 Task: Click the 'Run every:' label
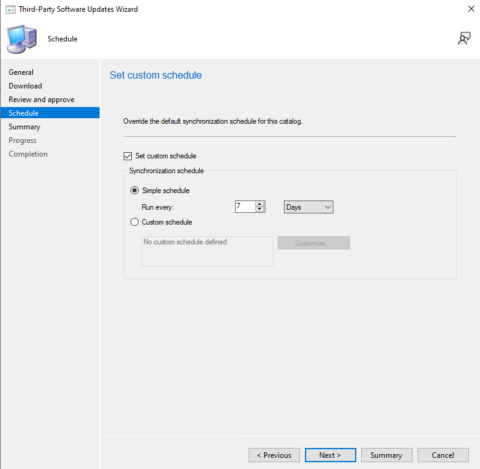pos(158,207)
